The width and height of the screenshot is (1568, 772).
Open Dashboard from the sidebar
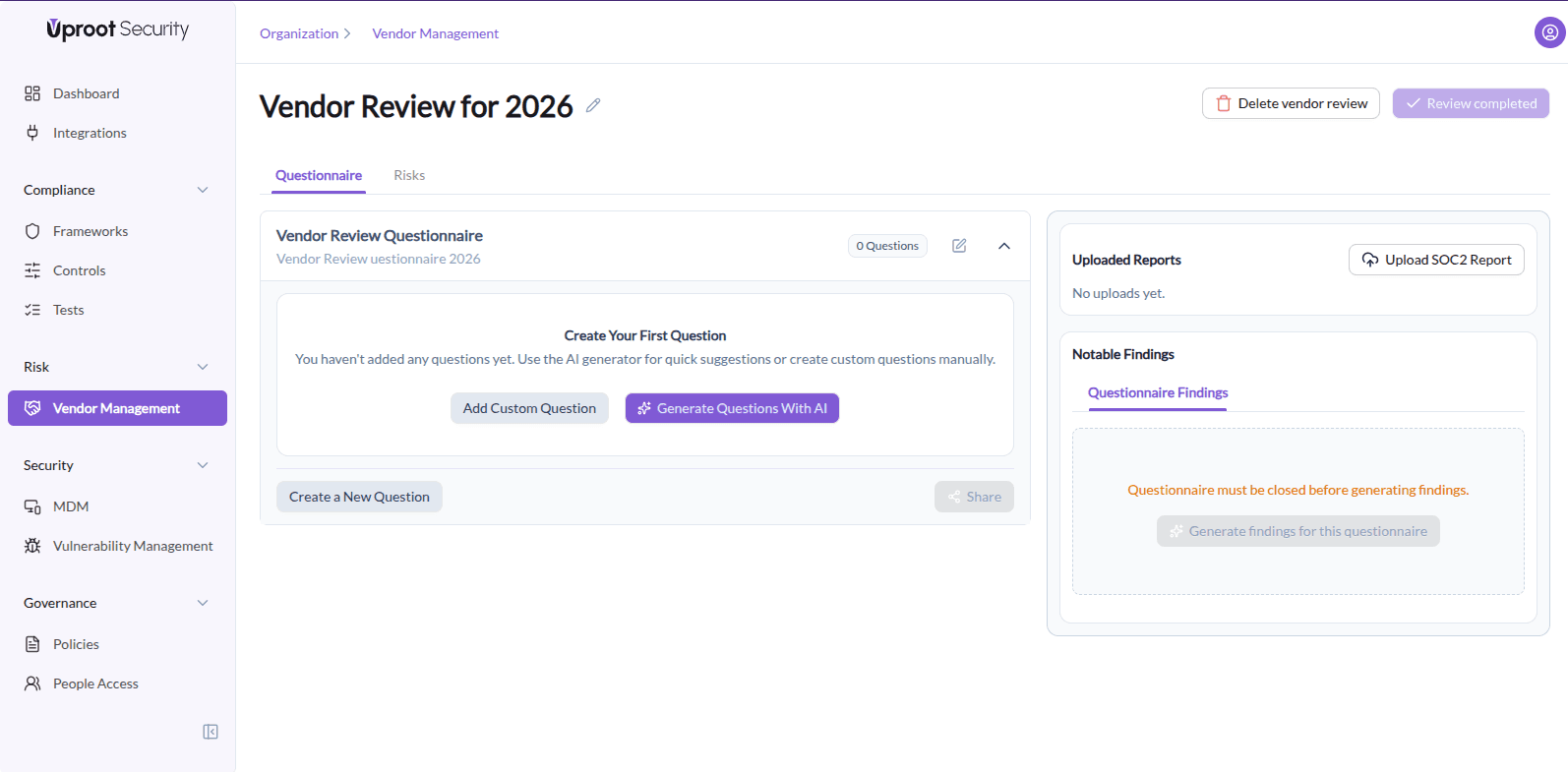click(x=86, y=93)
